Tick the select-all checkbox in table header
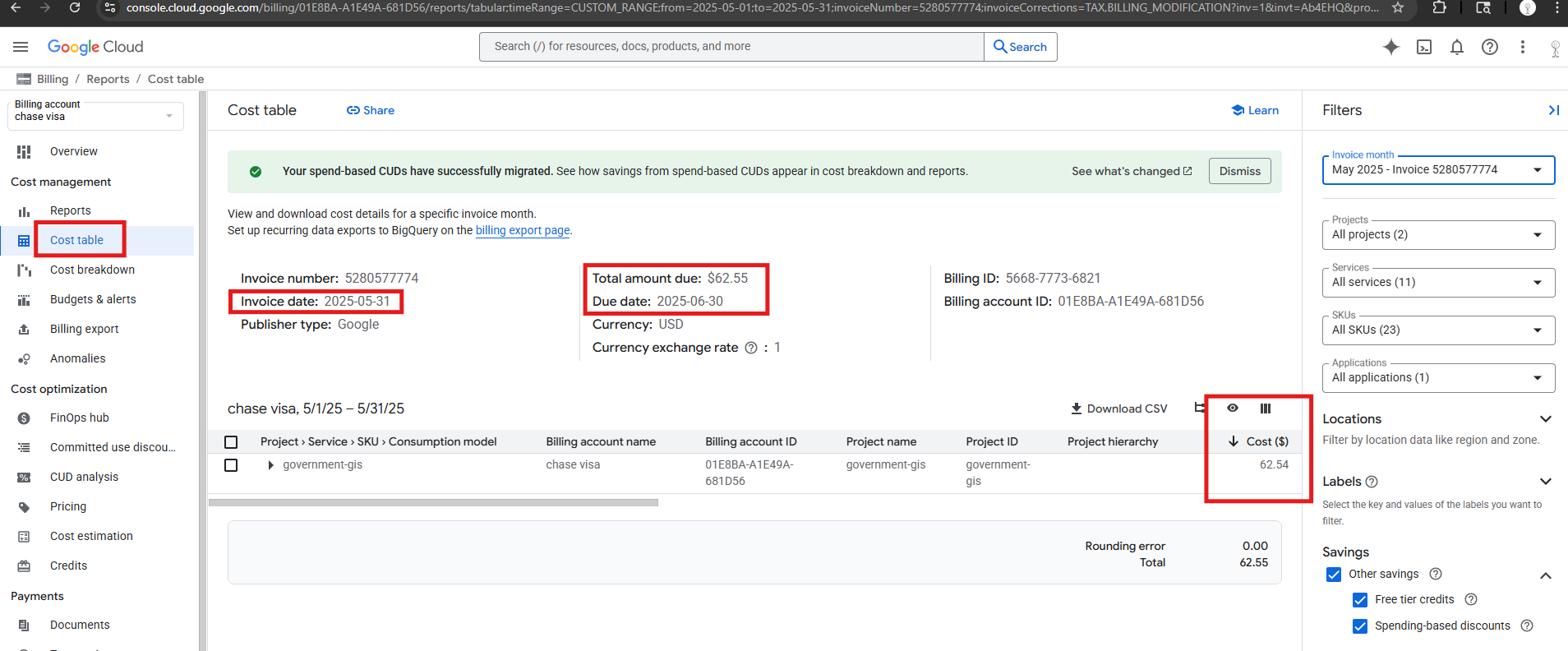1568x651 pixels. (231, 442)
